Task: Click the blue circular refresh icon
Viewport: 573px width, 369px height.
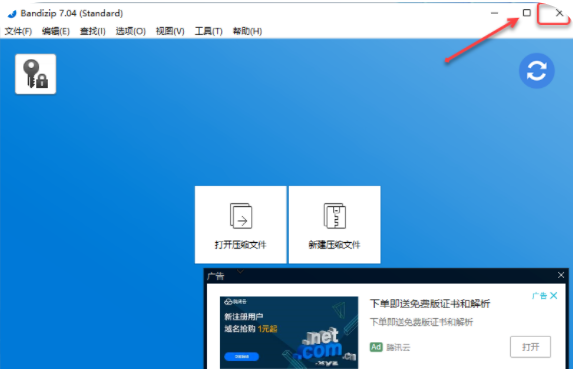Action: 536,71
